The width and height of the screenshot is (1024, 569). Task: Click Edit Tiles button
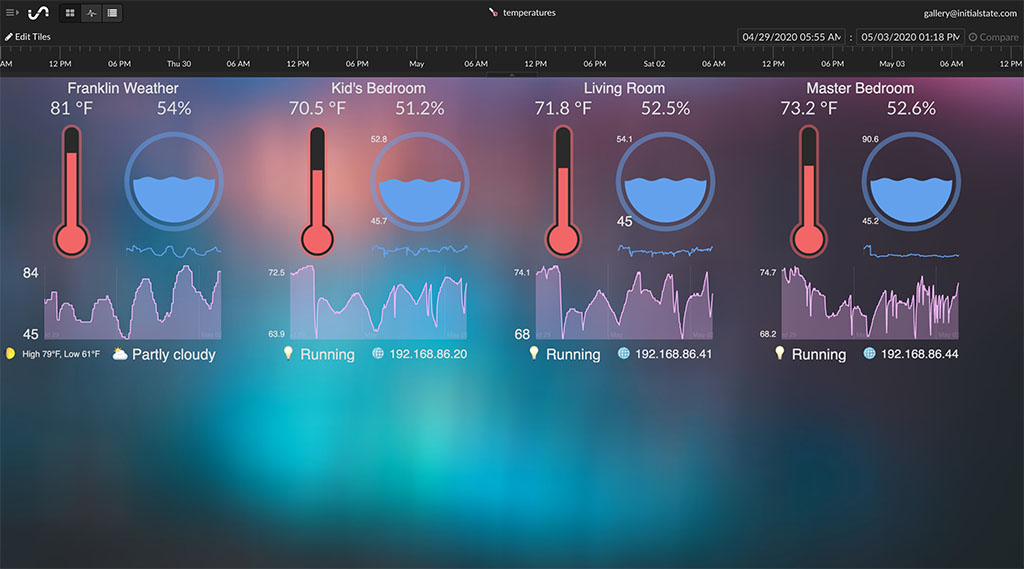tap(28, 37)
